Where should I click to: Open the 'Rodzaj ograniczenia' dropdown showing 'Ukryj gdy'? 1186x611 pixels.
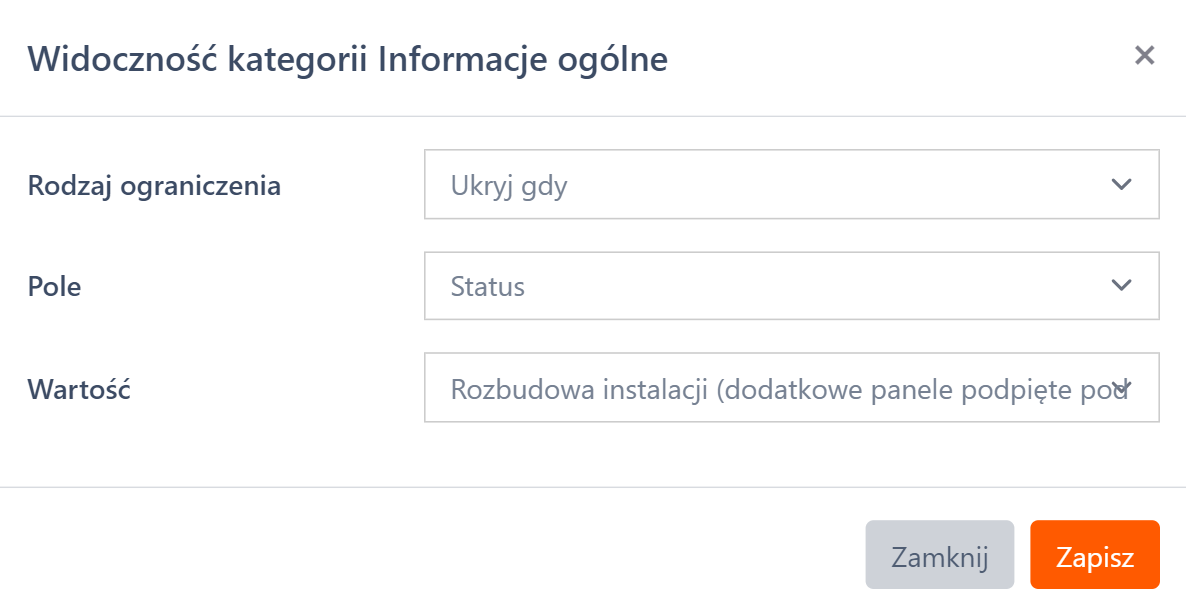click(x=790, y=185)
